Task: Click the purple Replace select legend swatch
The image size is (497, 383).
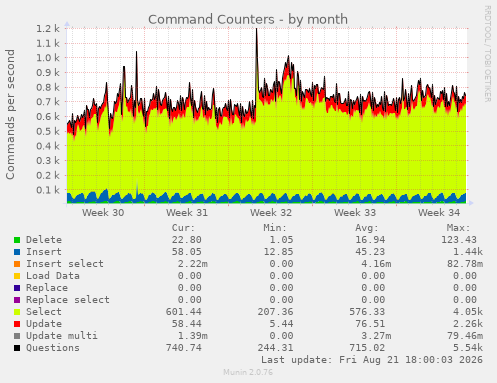Action: click(x=17, y=300)
